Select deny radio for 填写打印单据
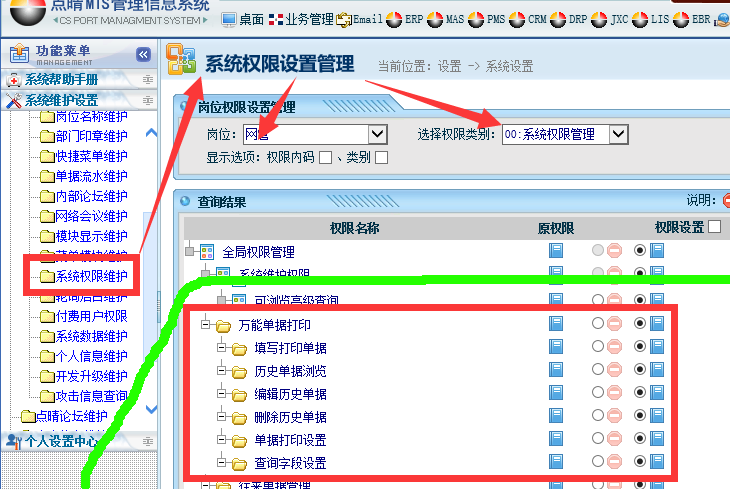This screenshot has height=489, width=730. (598, 346)
